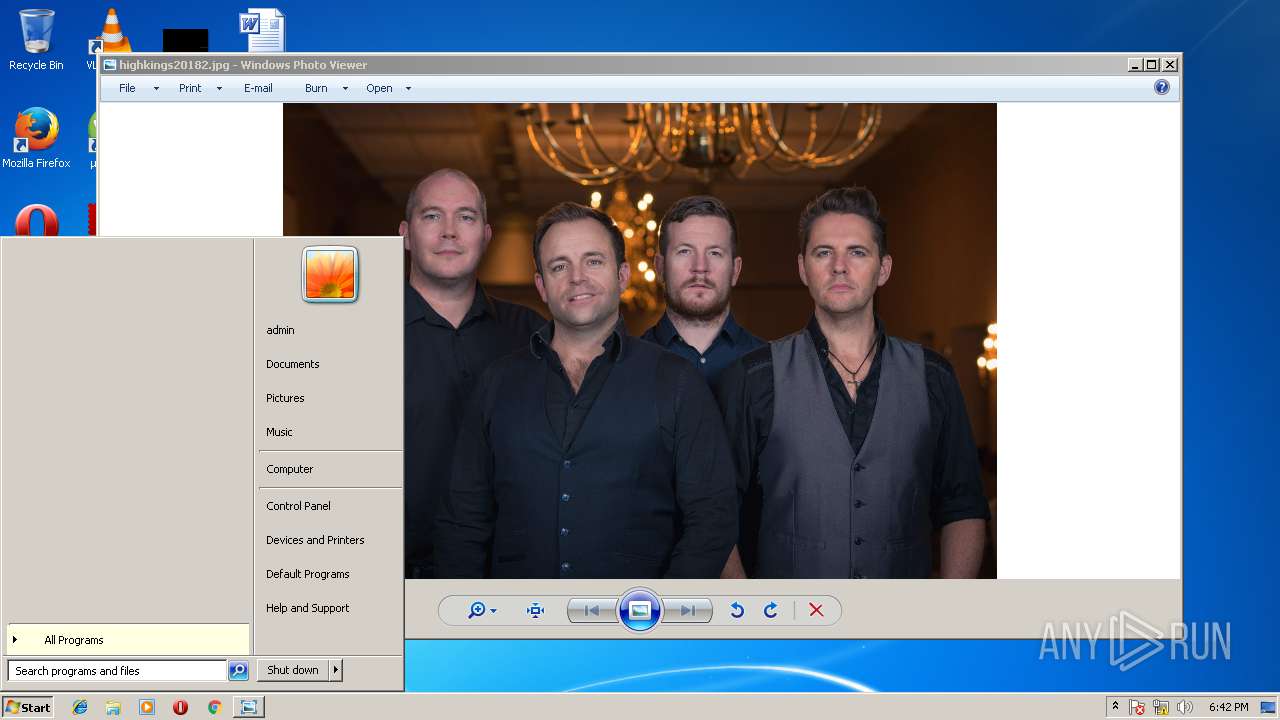Open Documents from the Start menu
This screenshot has width=1280, height=720.
(x=293, y=364)
